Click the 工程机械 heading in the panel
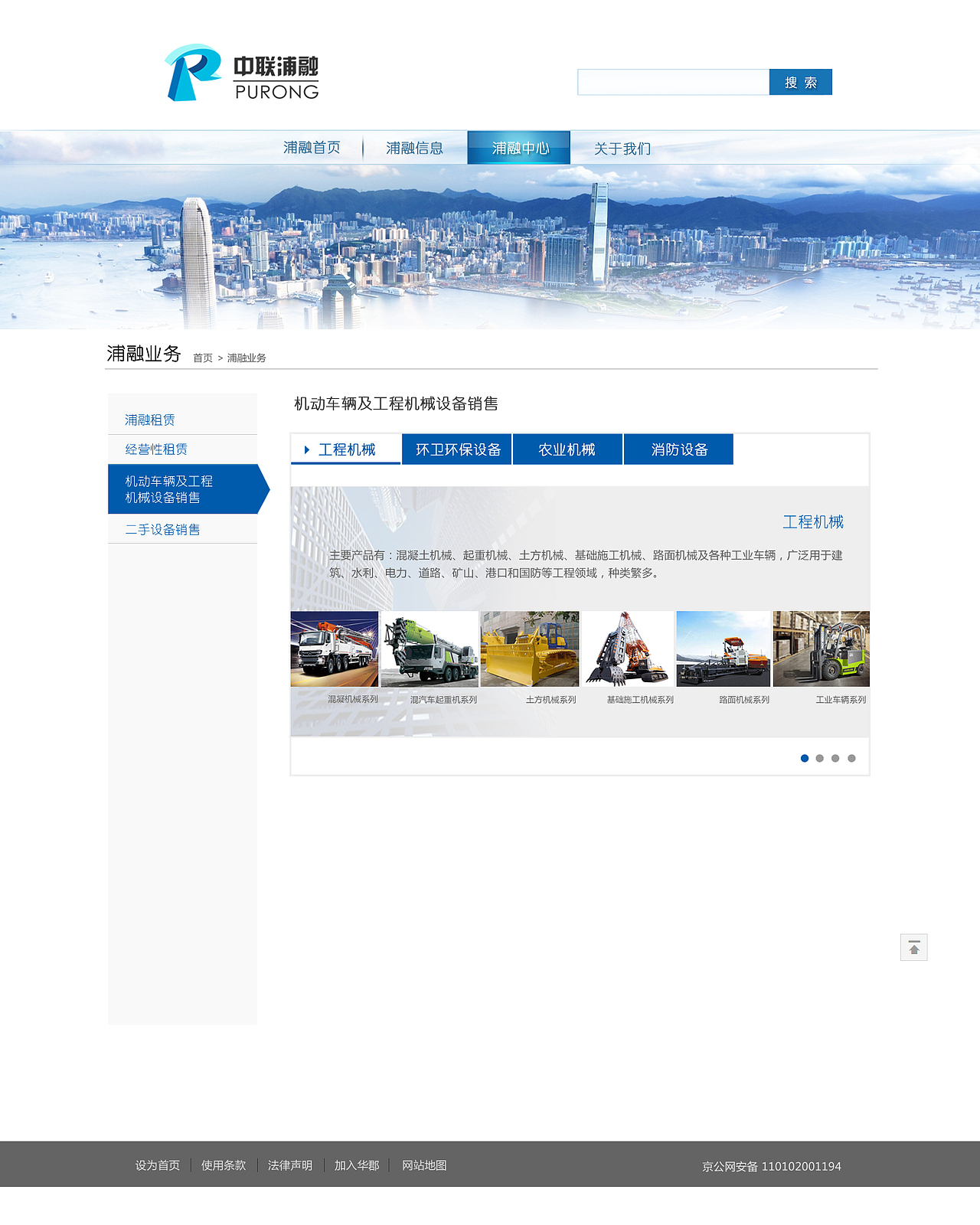This screenshot has width=980, height=1225. 813,522
